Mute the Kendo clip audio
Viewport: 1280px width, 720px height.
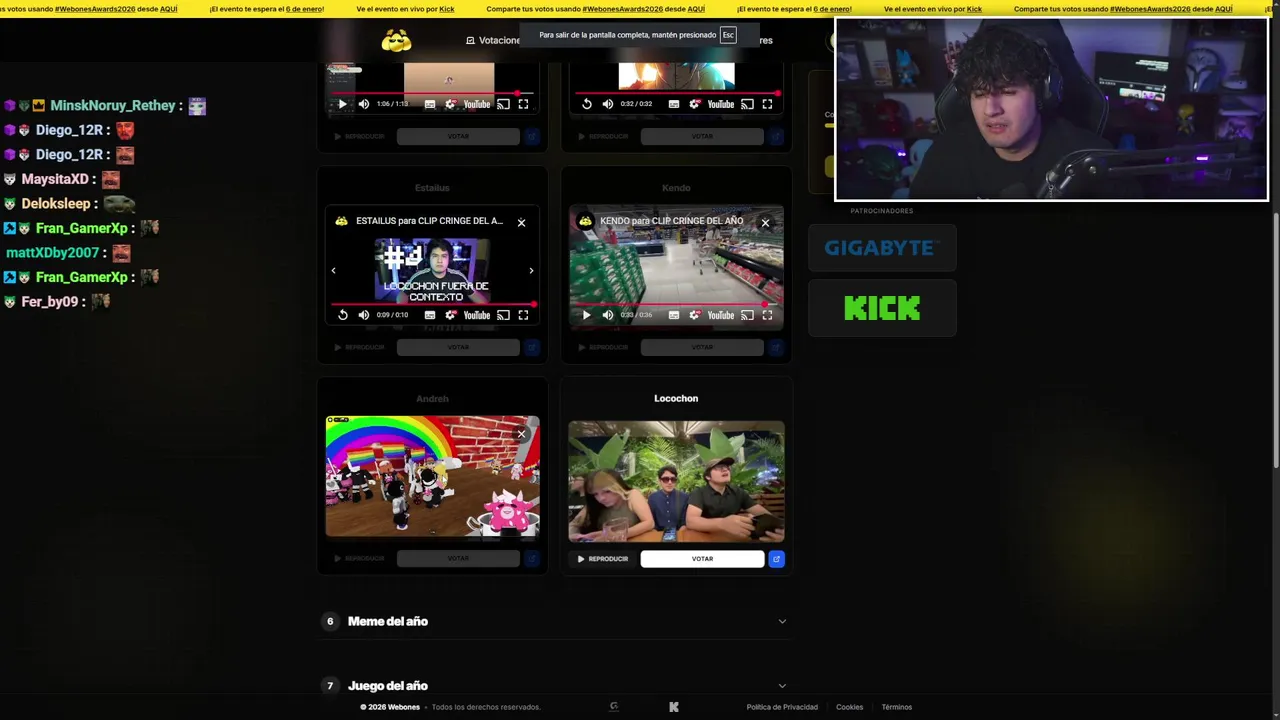608,315
